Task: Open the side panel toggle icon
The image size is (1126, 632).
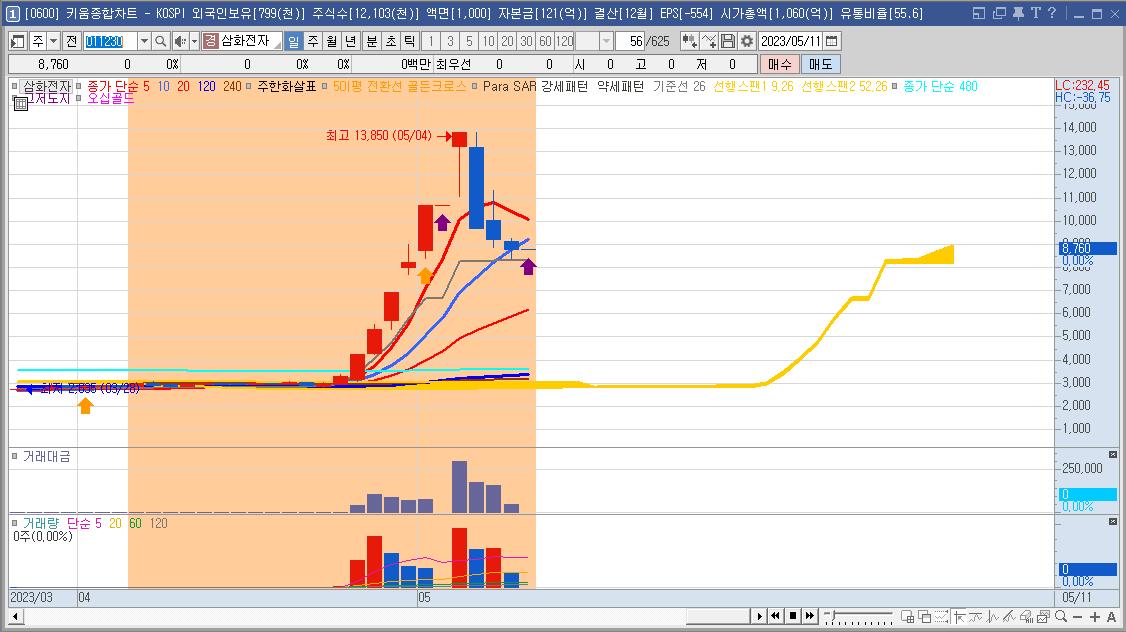Action: [18, 42]
